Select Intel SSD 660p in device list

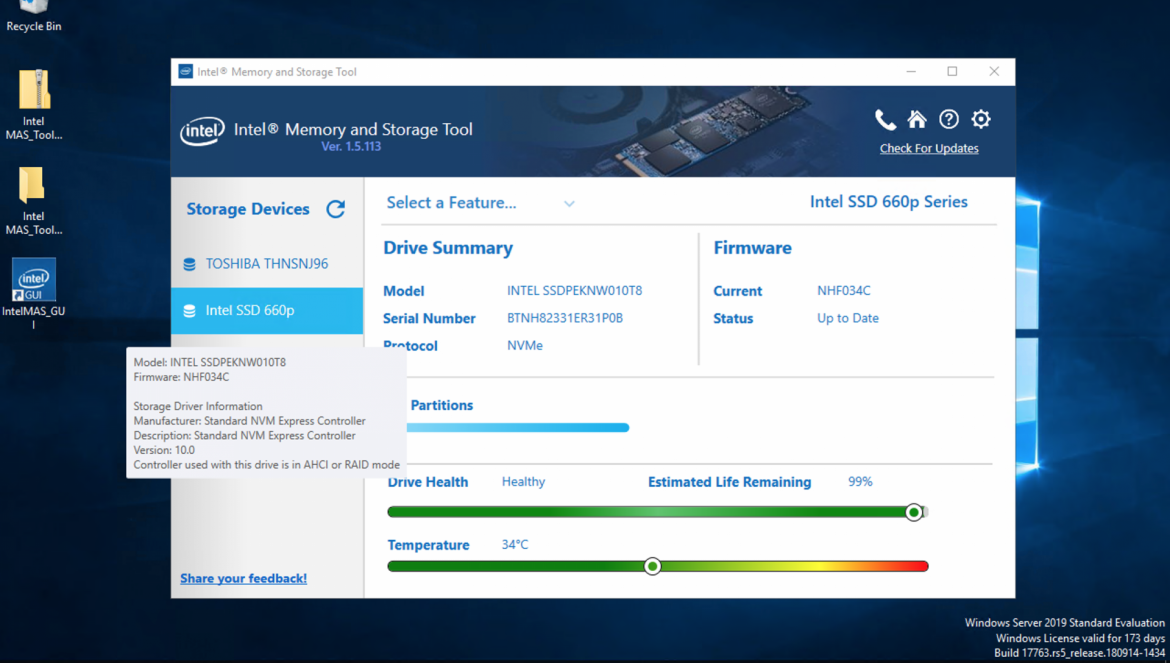[x=267, y=310]
